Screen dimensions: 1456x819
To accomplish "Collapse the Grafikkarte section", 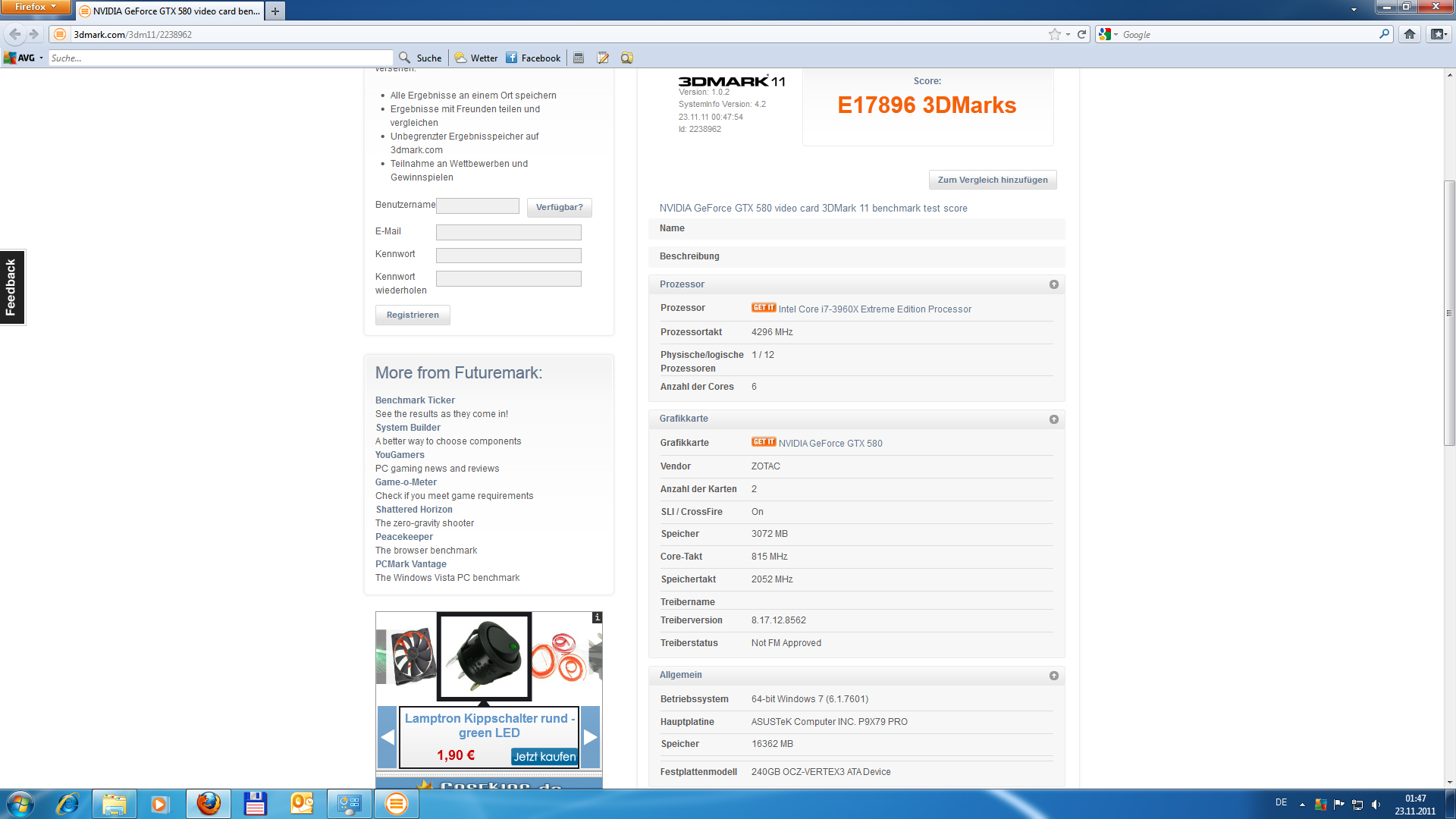I will click(1053, 419).
